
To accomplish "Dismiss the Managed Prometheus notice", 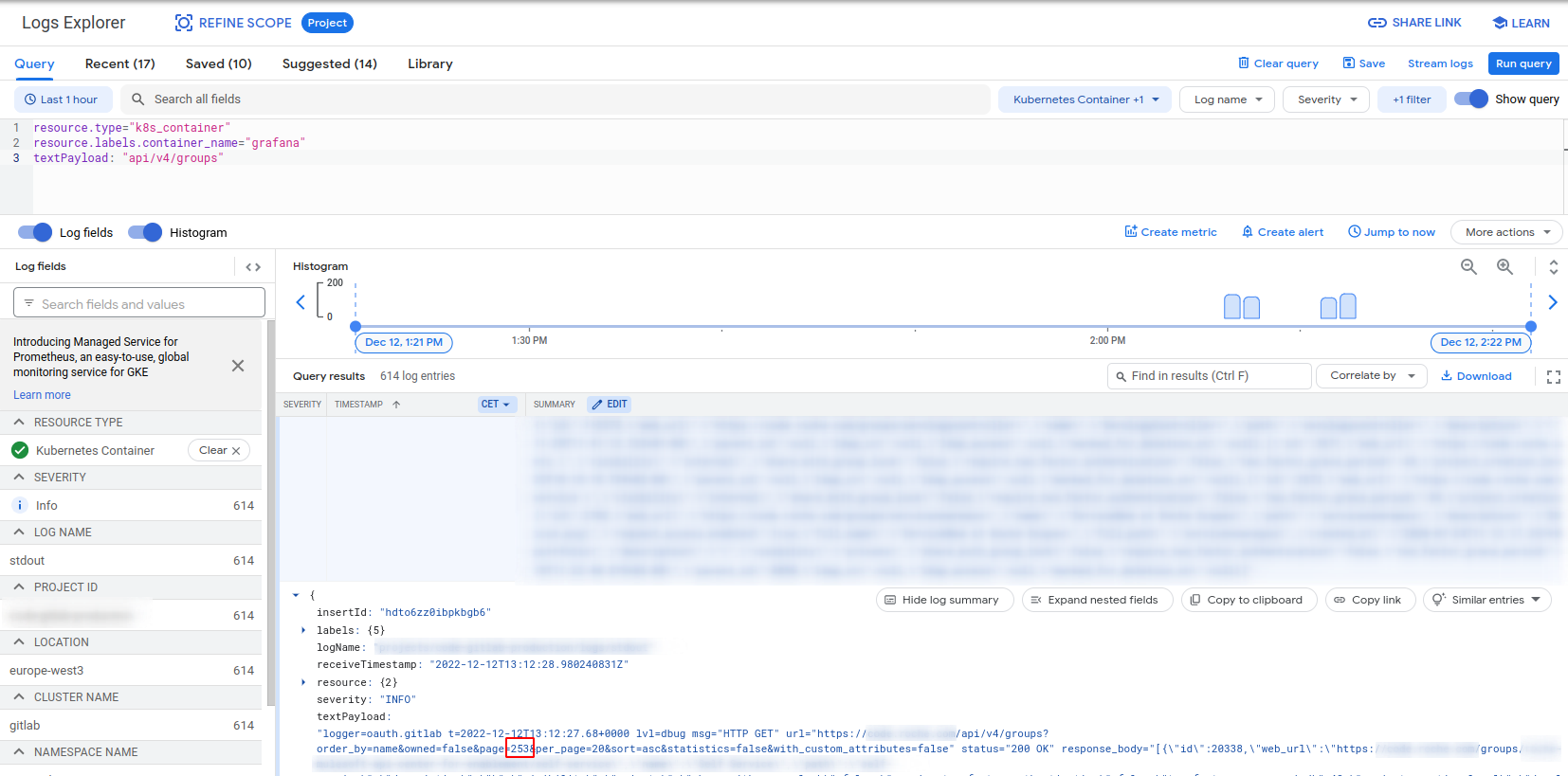I will [238, 366].
